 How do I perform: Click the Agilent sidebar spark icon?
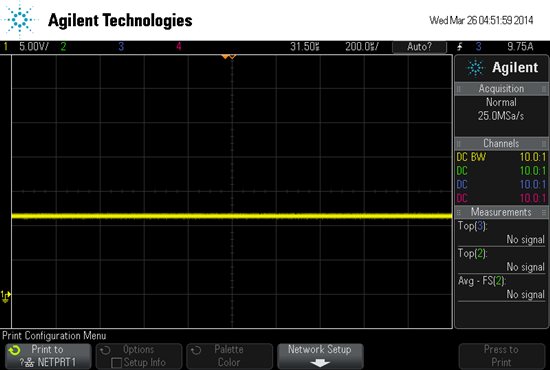tap(475, 67)
